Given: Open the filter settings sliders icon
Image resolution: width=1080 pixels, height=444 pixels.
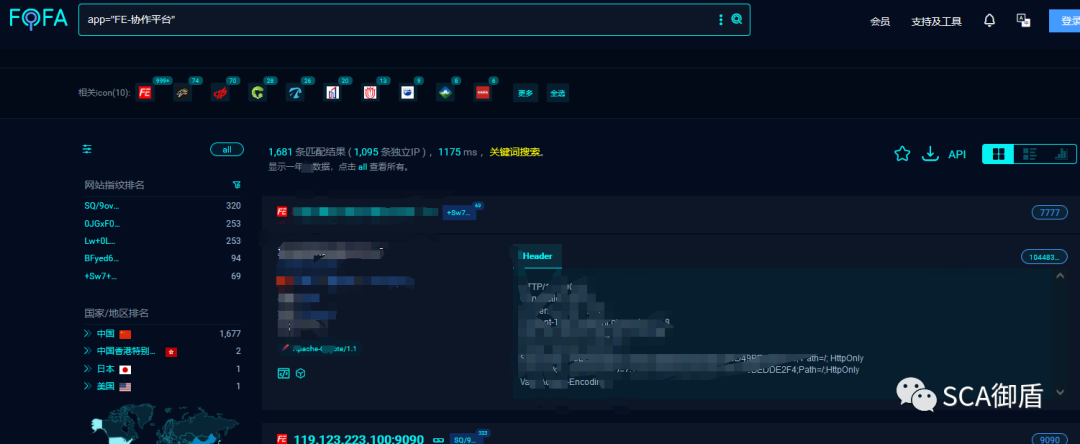Looking at the screenshot, I should click(87, 149).
